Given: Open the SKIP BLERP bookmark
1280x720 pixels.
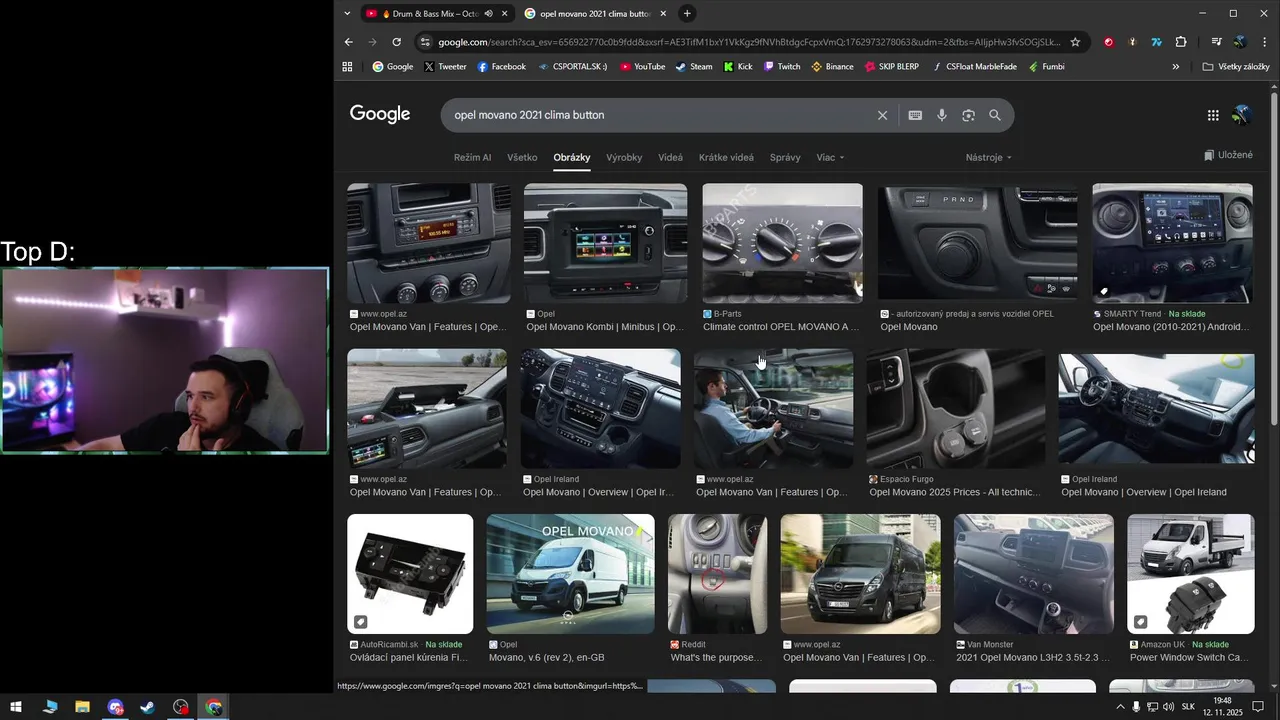Looking at the screenshot, I should (892, 67).
